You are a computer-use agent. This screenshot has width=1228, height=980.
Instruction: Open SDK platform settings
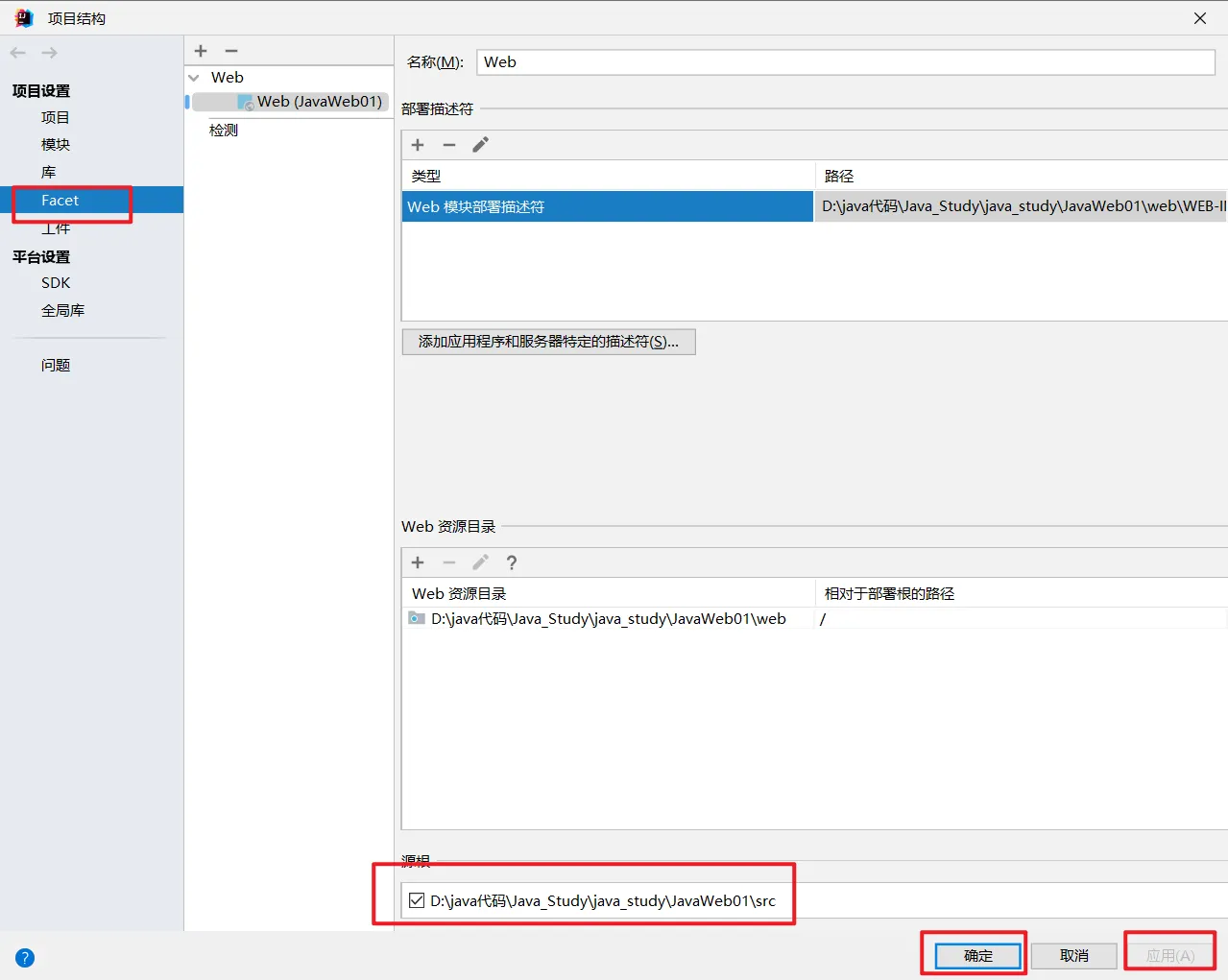click(x=56, y=283)
